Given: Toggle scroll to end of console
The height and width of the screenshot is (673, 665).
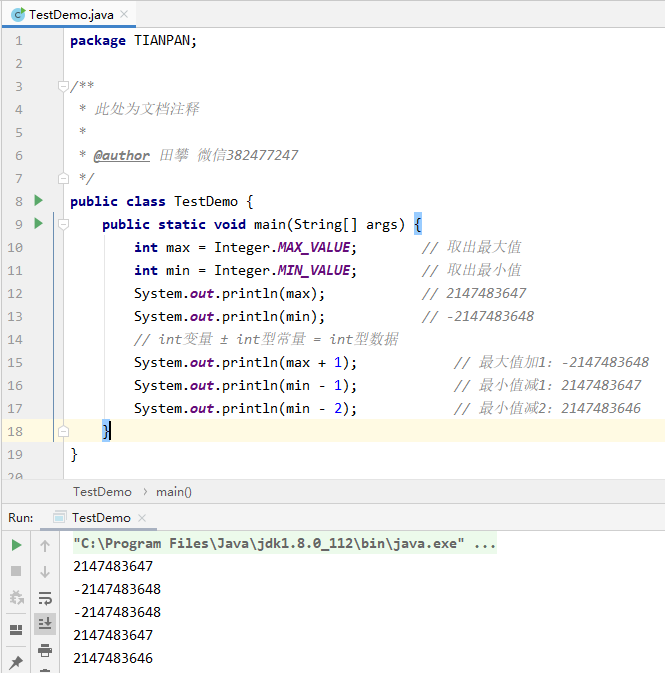Looking at the screenshot, I should click(x=45, y=623).
